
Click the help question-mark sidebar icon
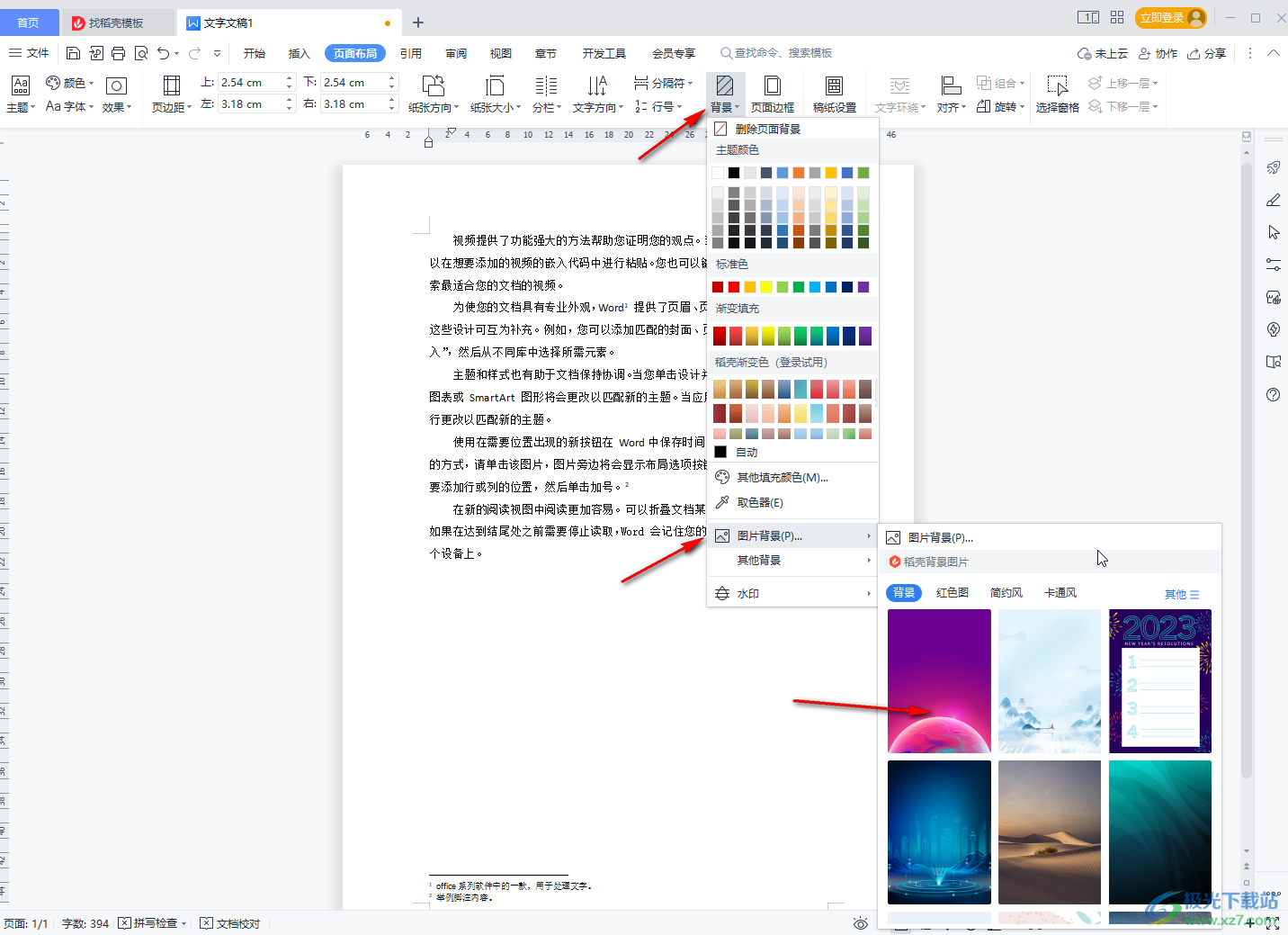click(1273, 394)
